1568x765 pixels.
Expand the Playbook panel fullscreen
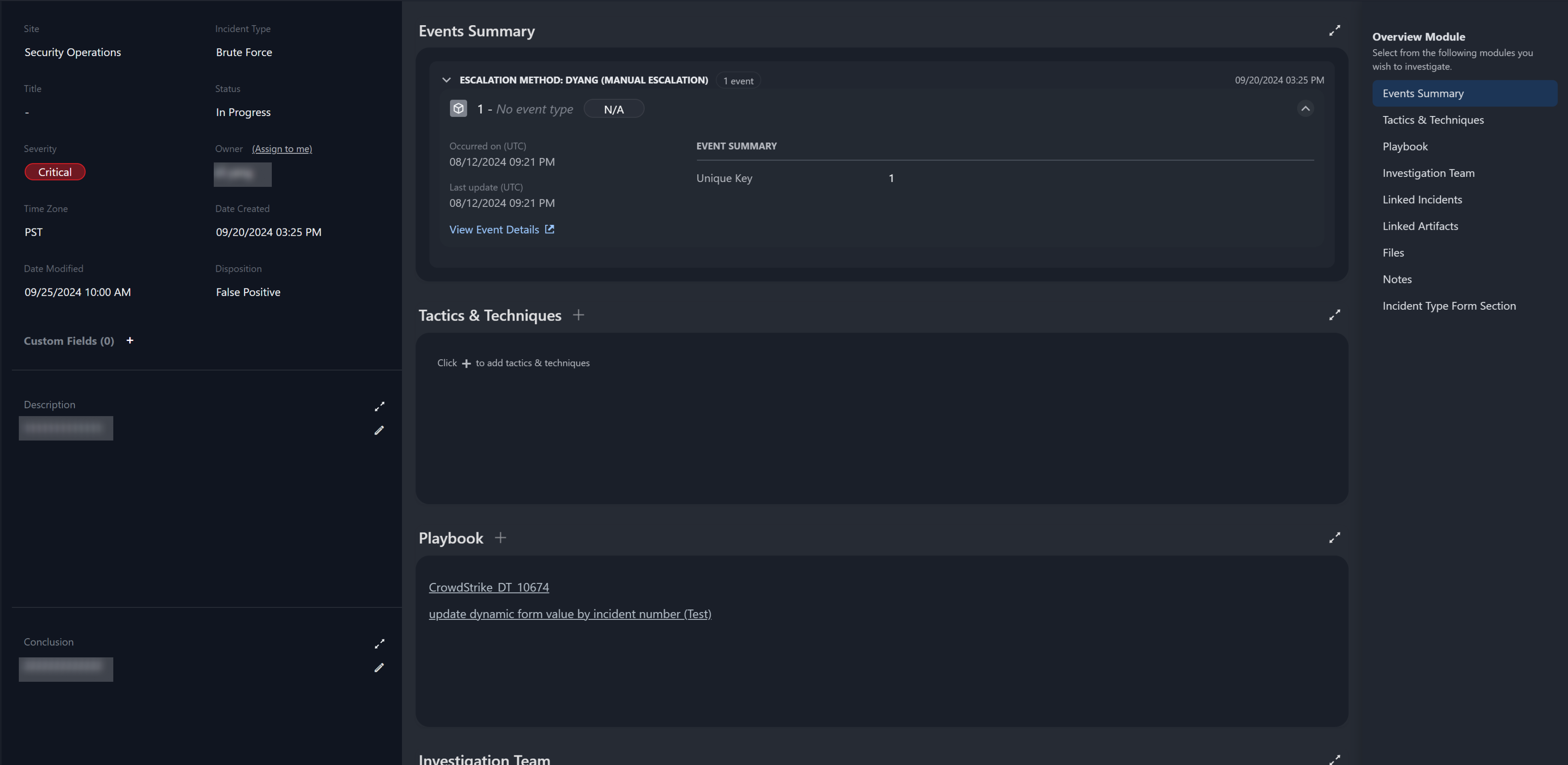pyautogui.click(x=1334, y=537)
